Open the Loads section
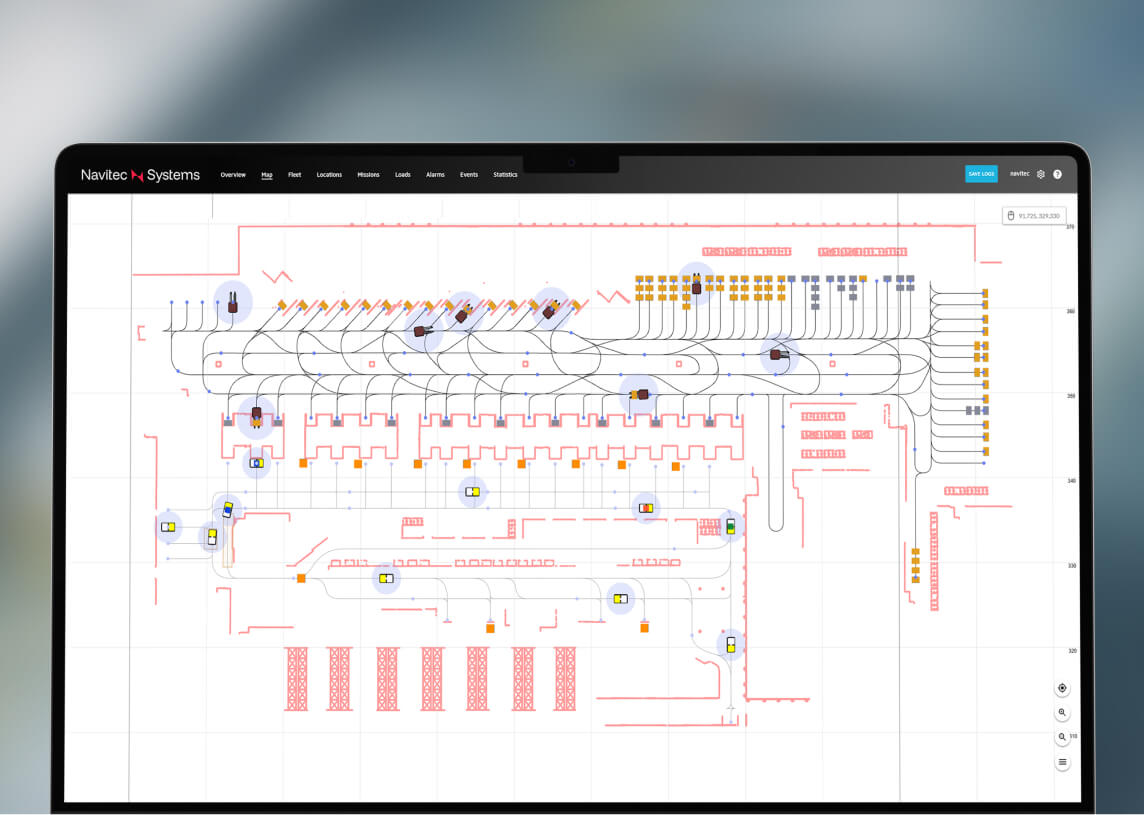Screen dimensions: 1144x815 coord(403,175)
